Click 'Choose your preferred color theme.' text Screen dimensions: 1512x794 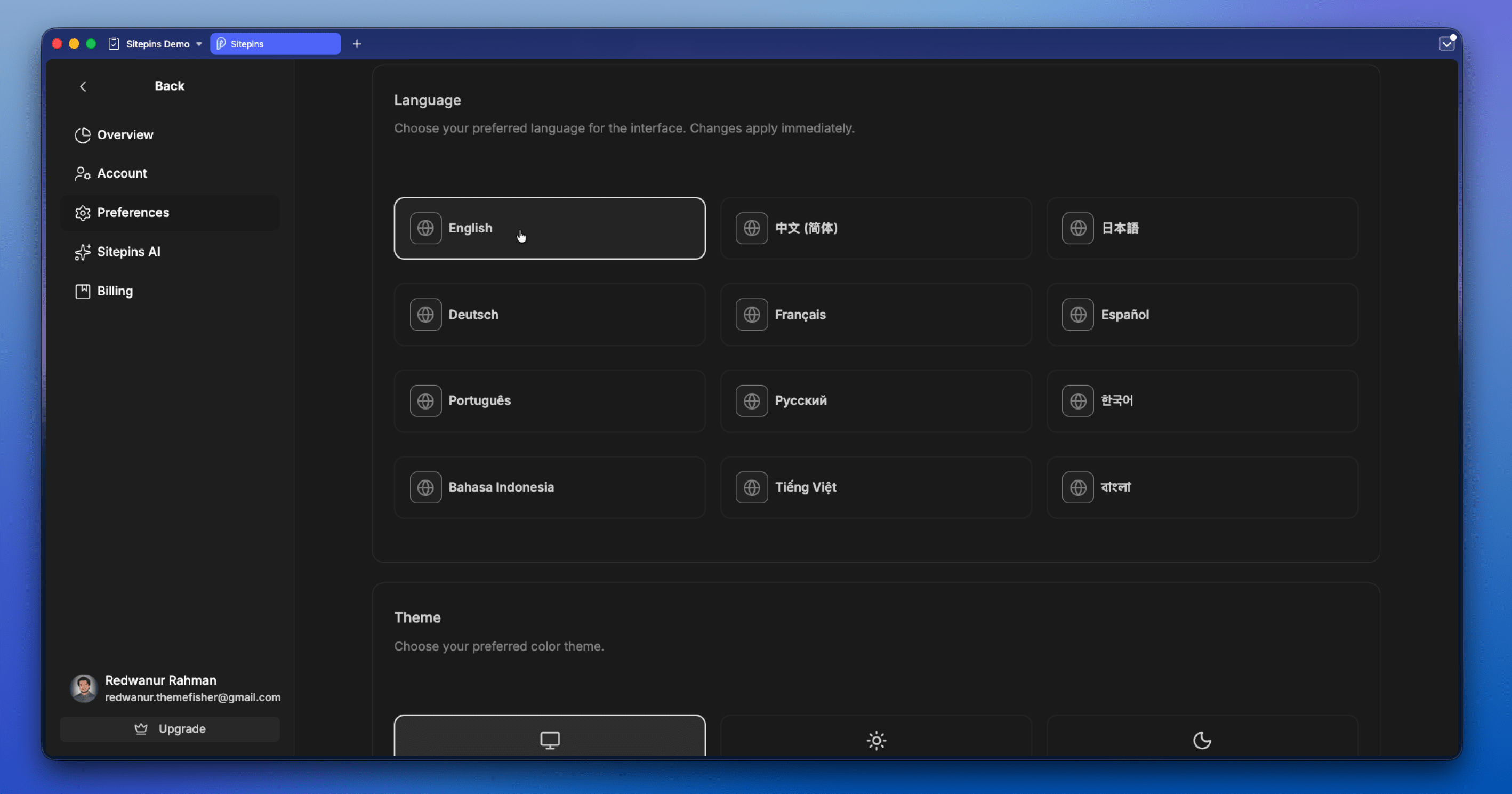click(499, 647)
